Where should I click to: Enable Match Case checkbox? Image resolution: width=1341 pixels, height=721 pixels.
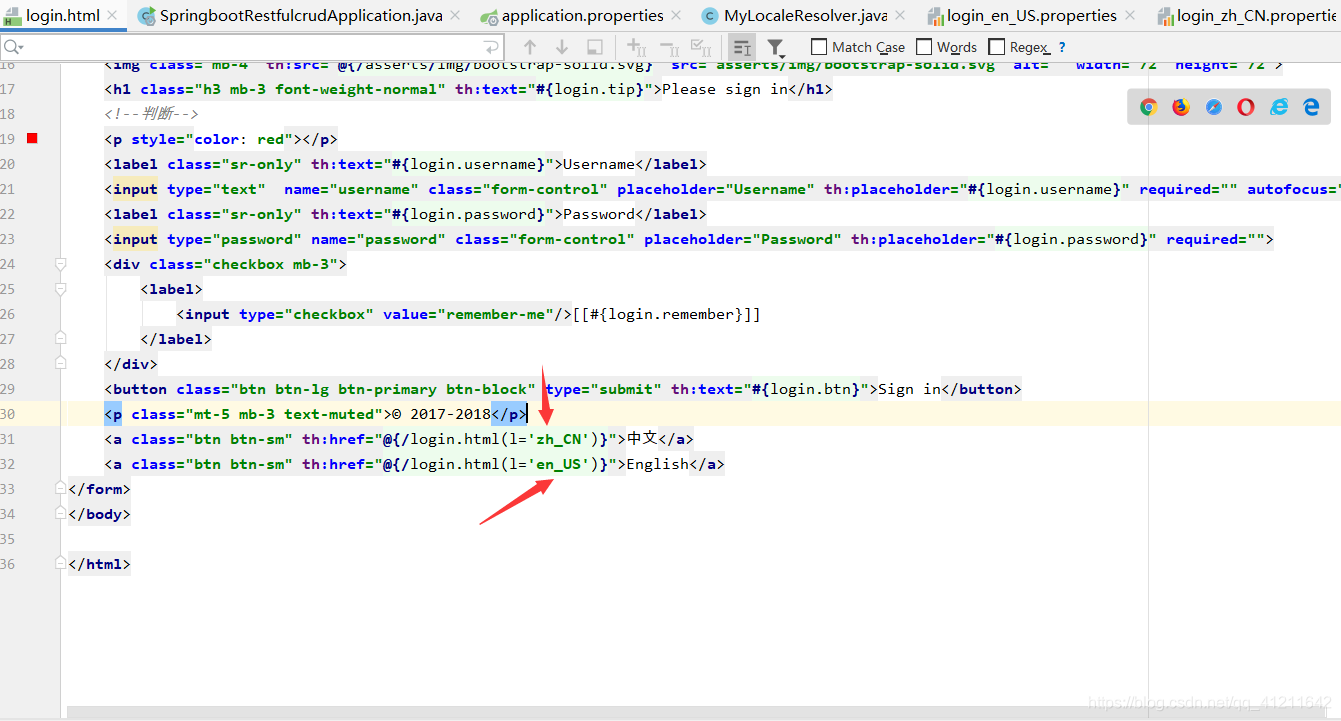tap(819, 47)
